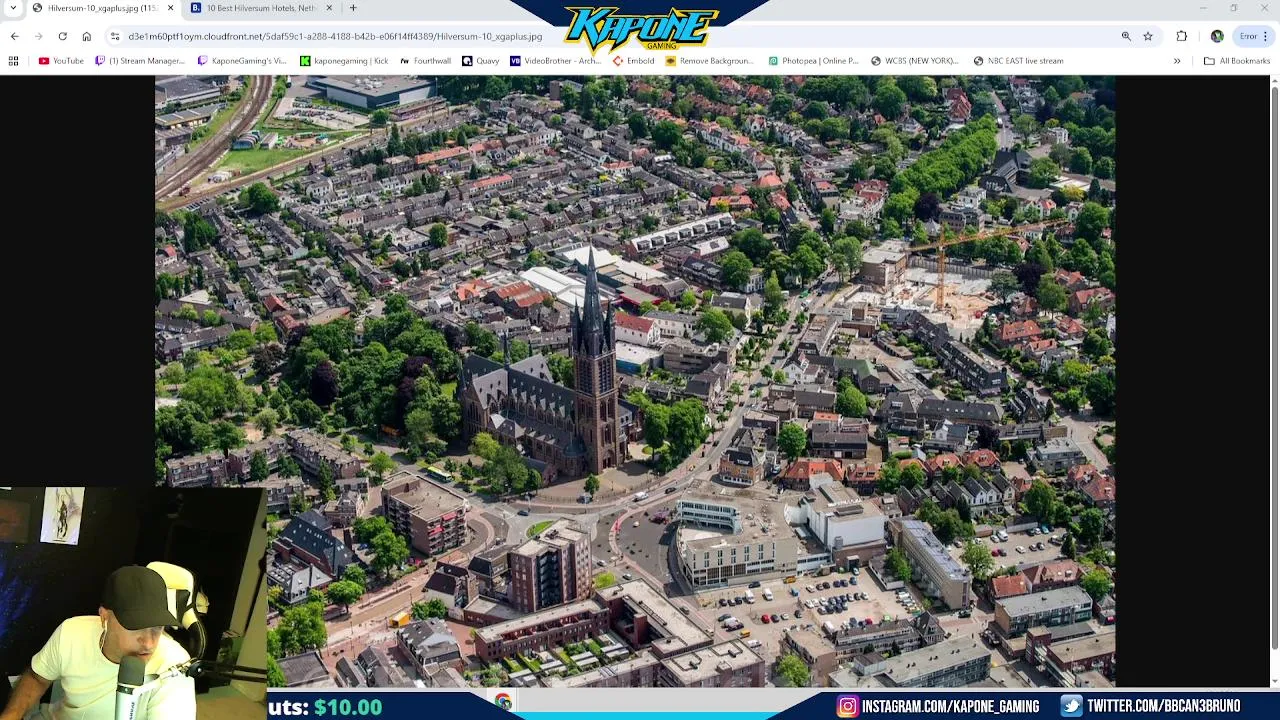Open the All Bookmarks folder
1280x720 pixels.
1236,61
